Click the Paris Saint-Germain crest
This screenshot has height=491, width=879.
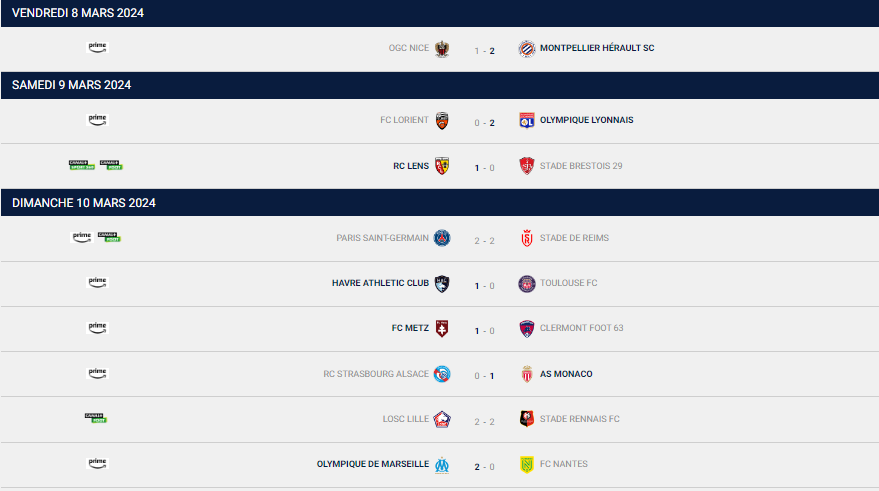[442, 238]
